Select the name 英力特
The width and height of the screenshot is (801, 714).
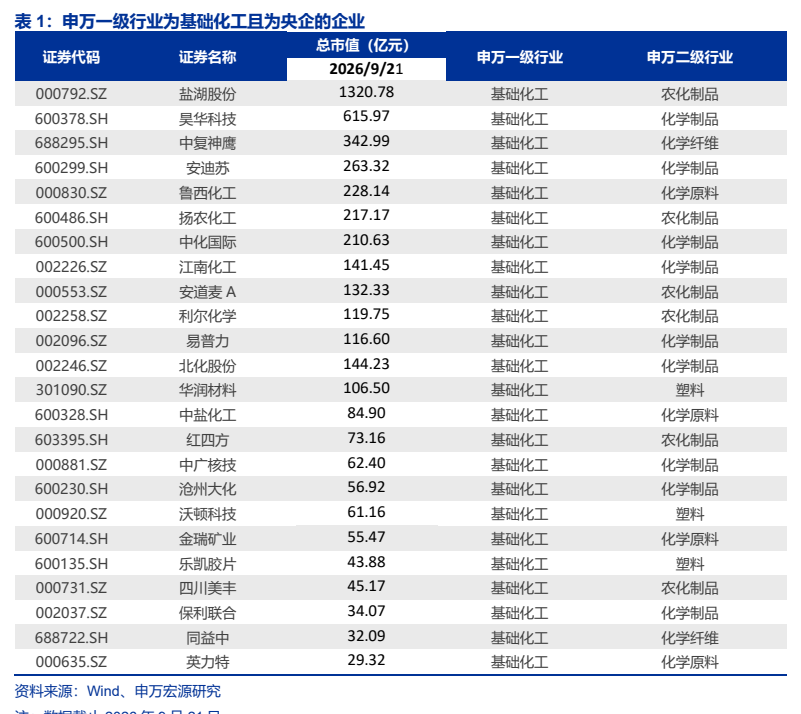(207, 662)
